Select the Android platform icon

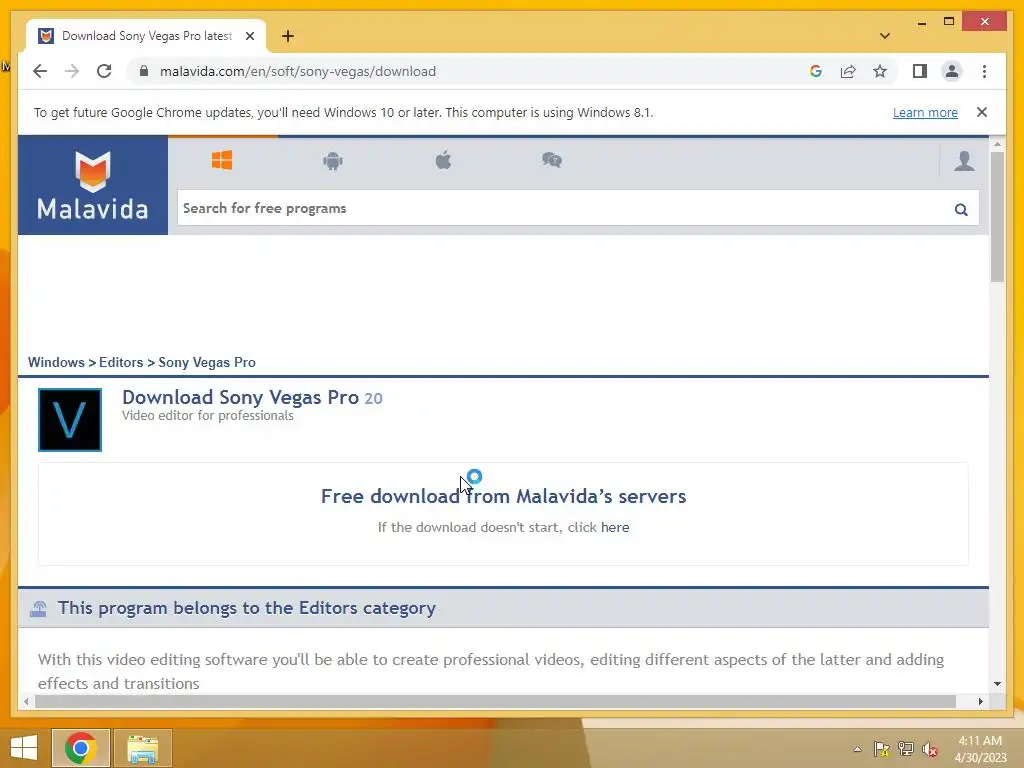(x=333, y=161)
